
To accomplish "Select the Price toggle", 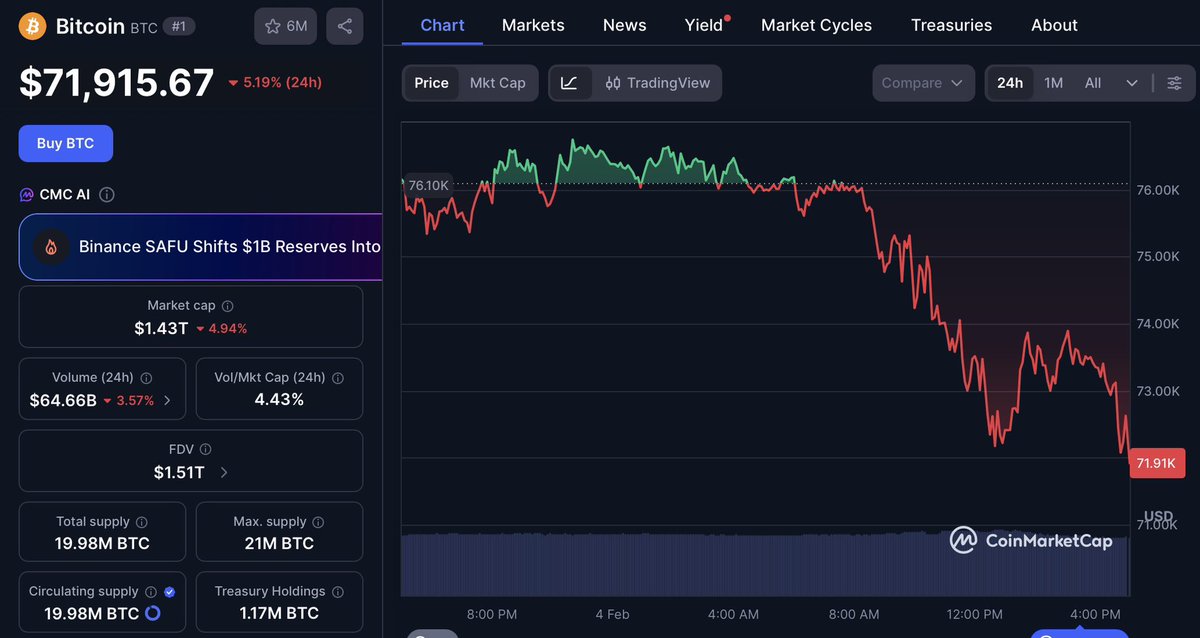I will [x=431, y=83].
